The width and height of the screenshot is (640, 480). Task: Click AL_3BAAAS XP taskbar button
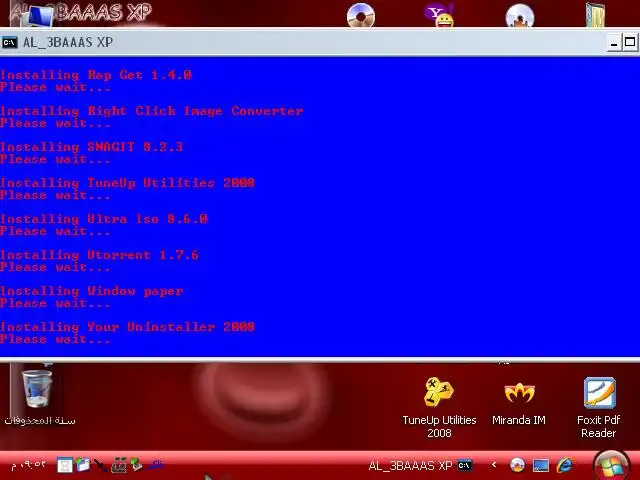[420, 465]
